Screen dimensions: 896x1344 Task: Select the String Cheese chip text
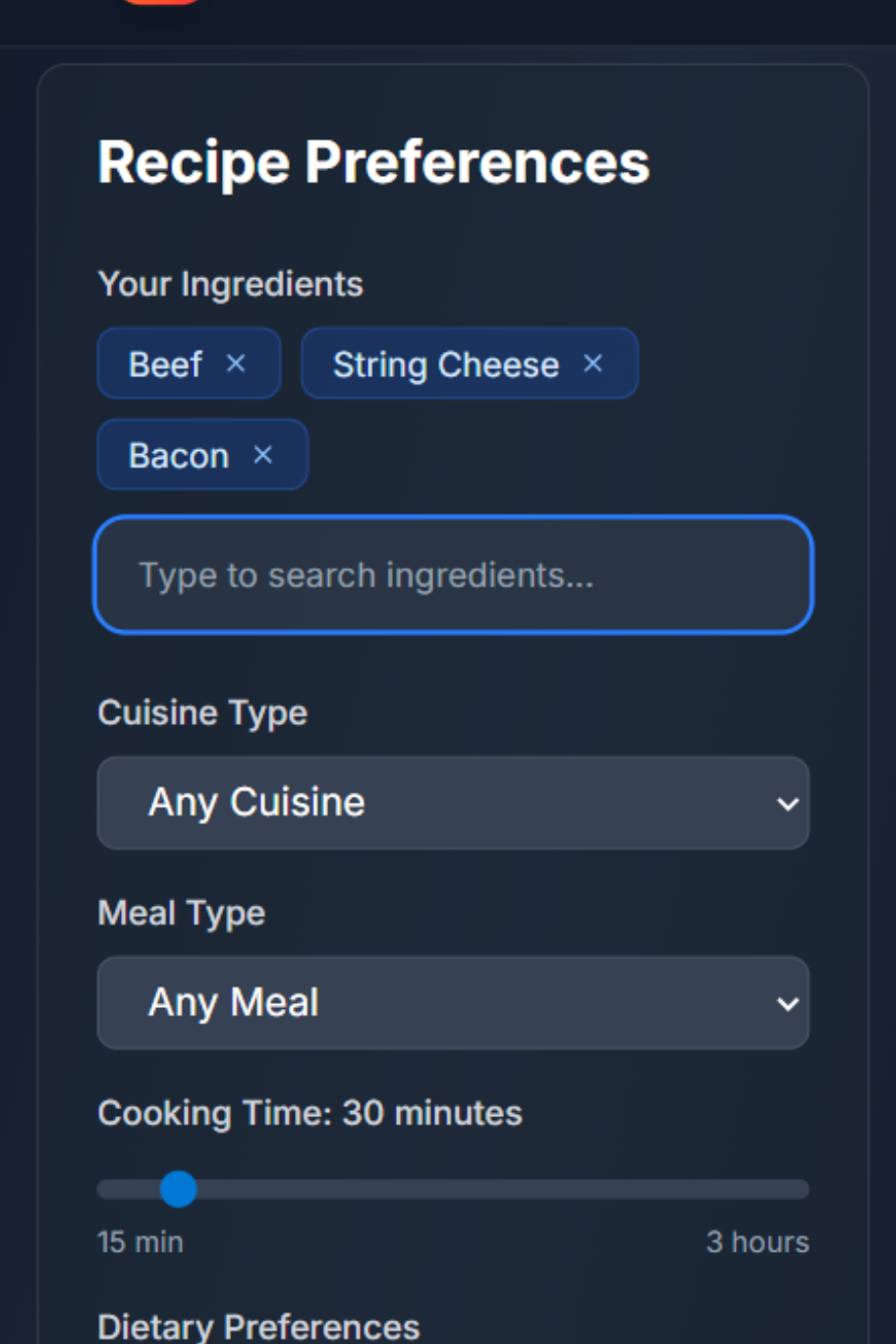coord(445,364)
